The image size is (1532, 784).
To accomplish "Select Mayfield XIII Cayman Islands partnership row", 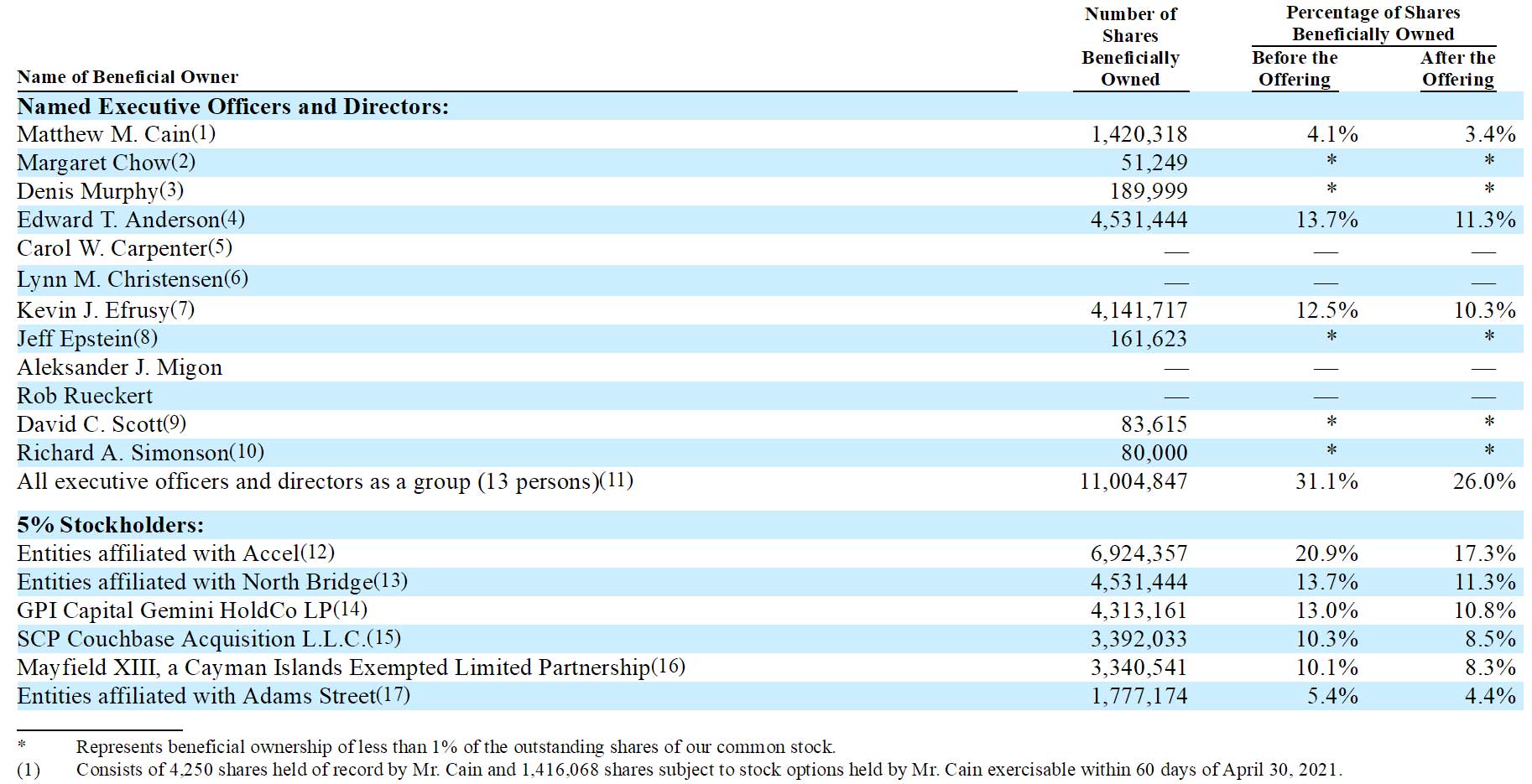I will click(x=351, y=667).
